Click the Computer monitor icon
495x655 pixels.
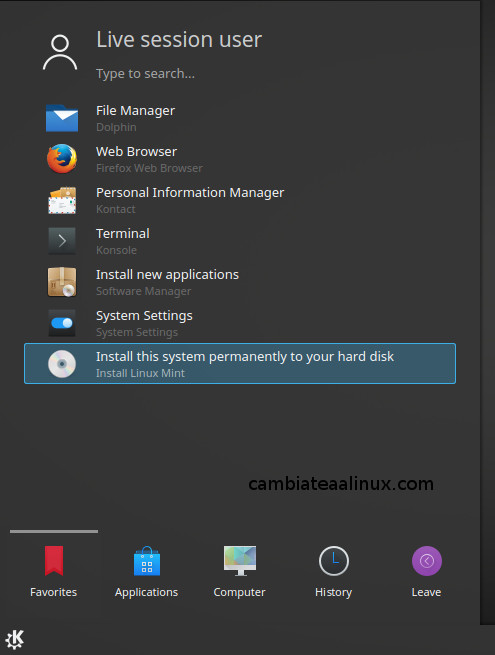pos(240,561)
